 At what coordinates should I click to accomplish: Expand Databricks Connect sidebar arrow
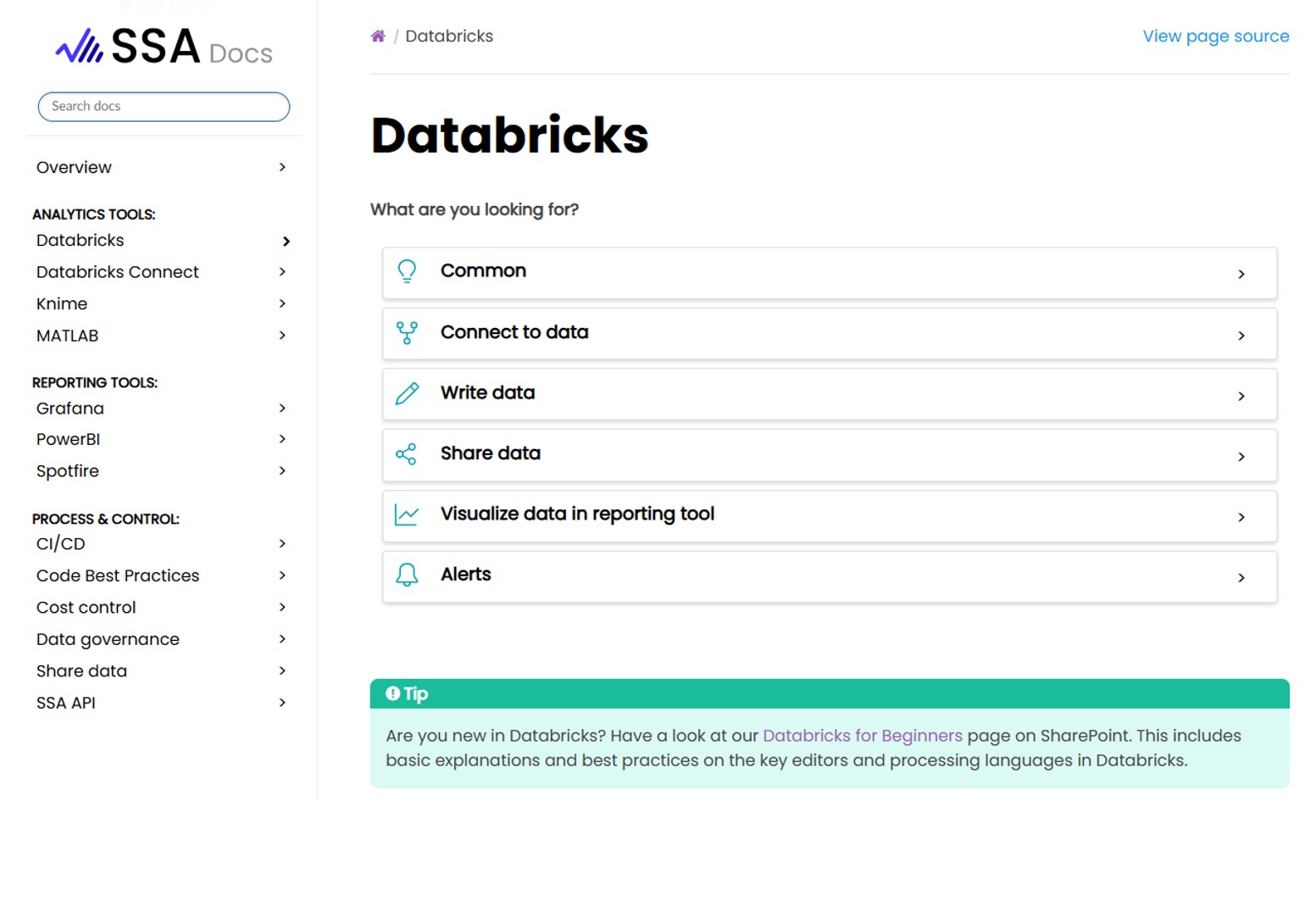pyautogui.click(x=282, y=272)
